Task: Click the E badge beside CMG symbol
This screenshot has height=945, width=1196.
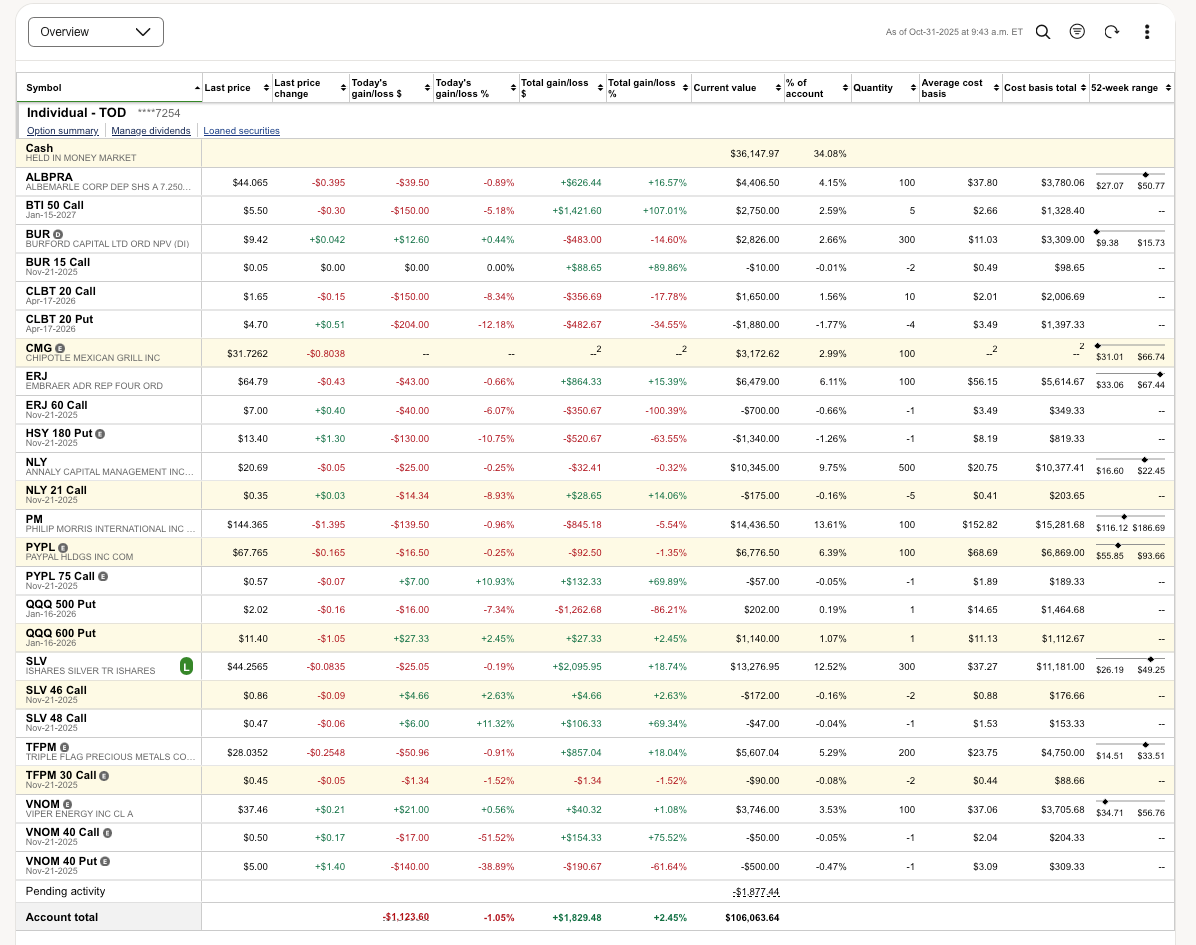Action: pyautogui.click(x=60, y=348)
